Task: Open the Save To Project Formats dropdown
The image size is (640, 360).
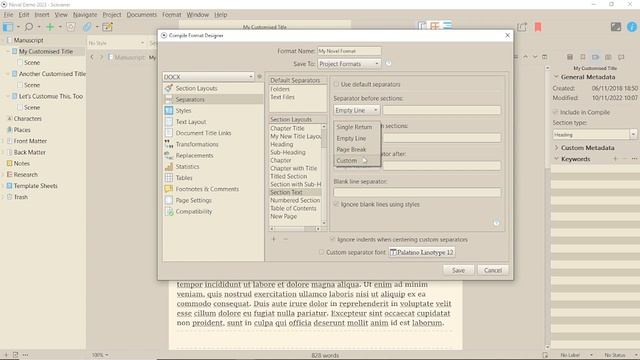Action: click(x=349, y=64)
